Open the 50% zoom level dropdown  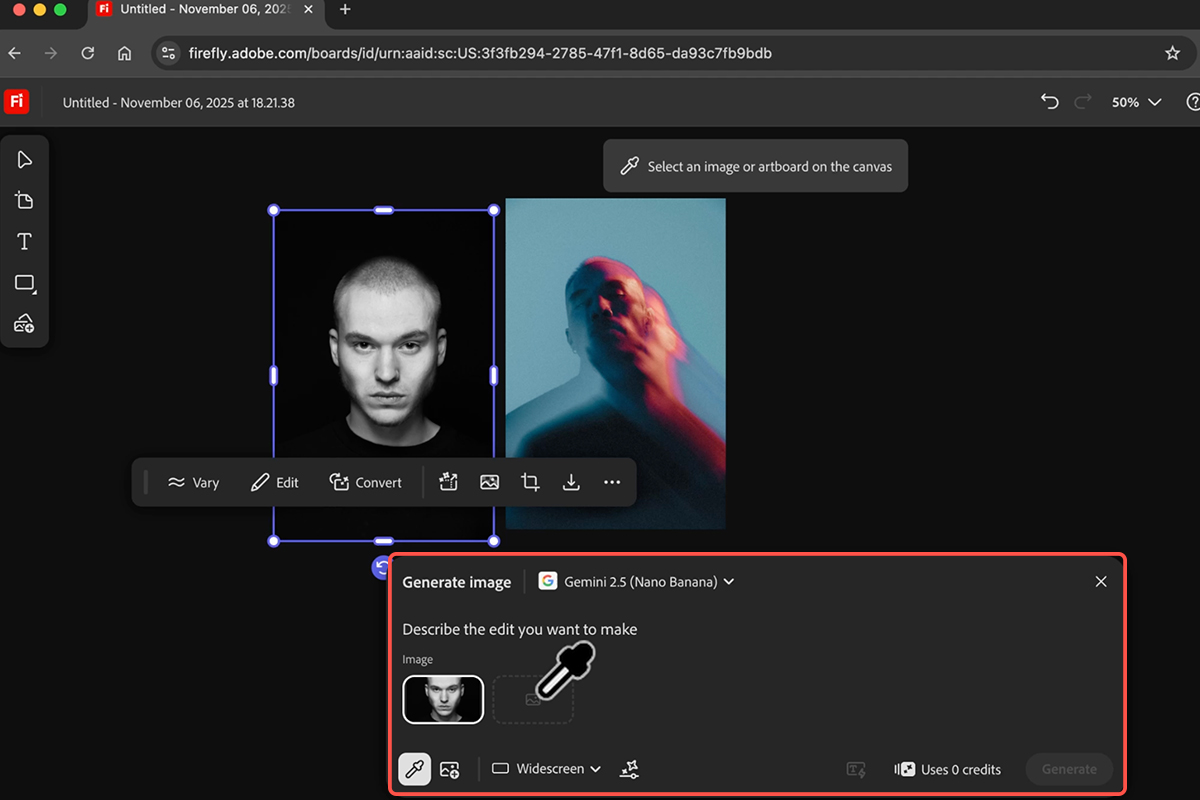tap(1137, 102)
